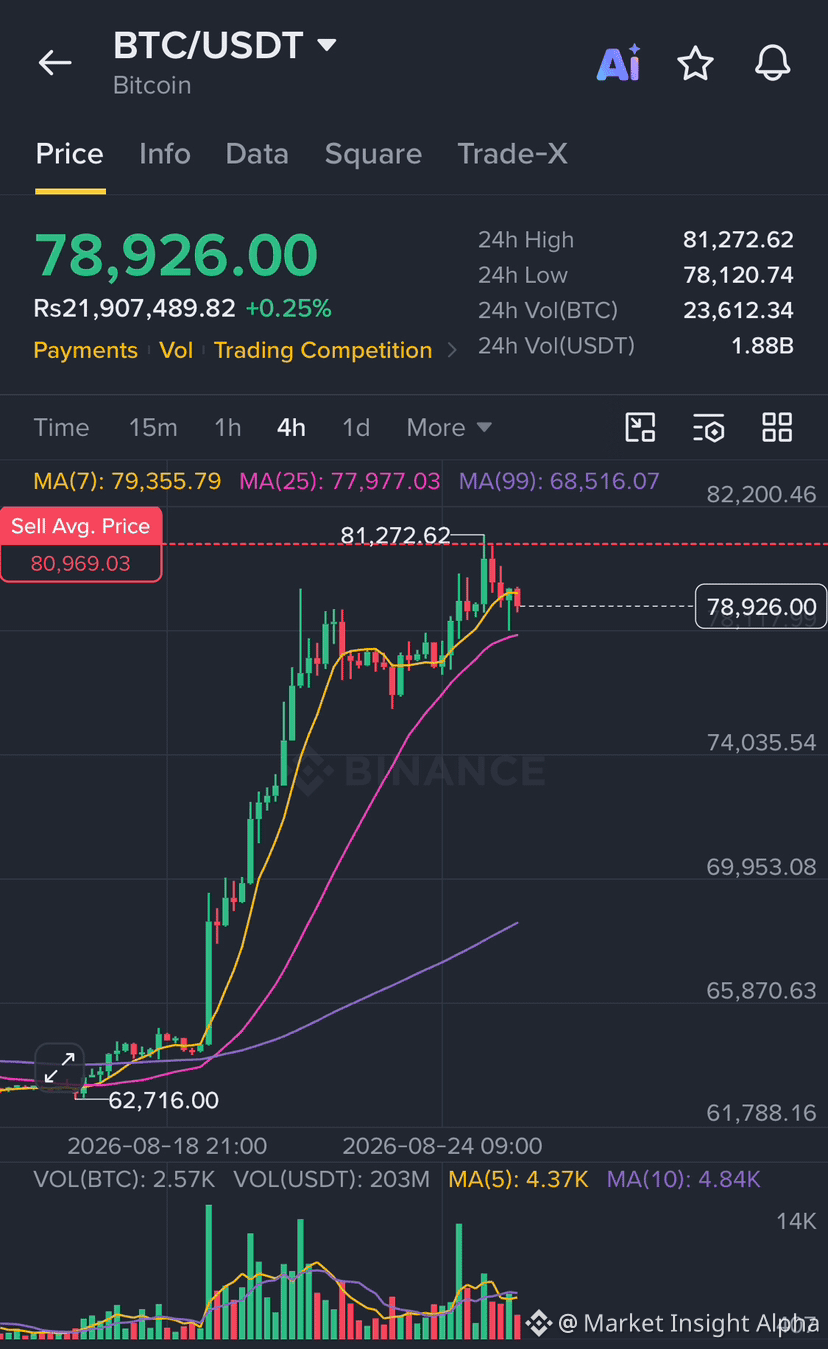Open the Vol tag link
The width and height of the screenshot is (828, 1349).
tap(176, 350)
